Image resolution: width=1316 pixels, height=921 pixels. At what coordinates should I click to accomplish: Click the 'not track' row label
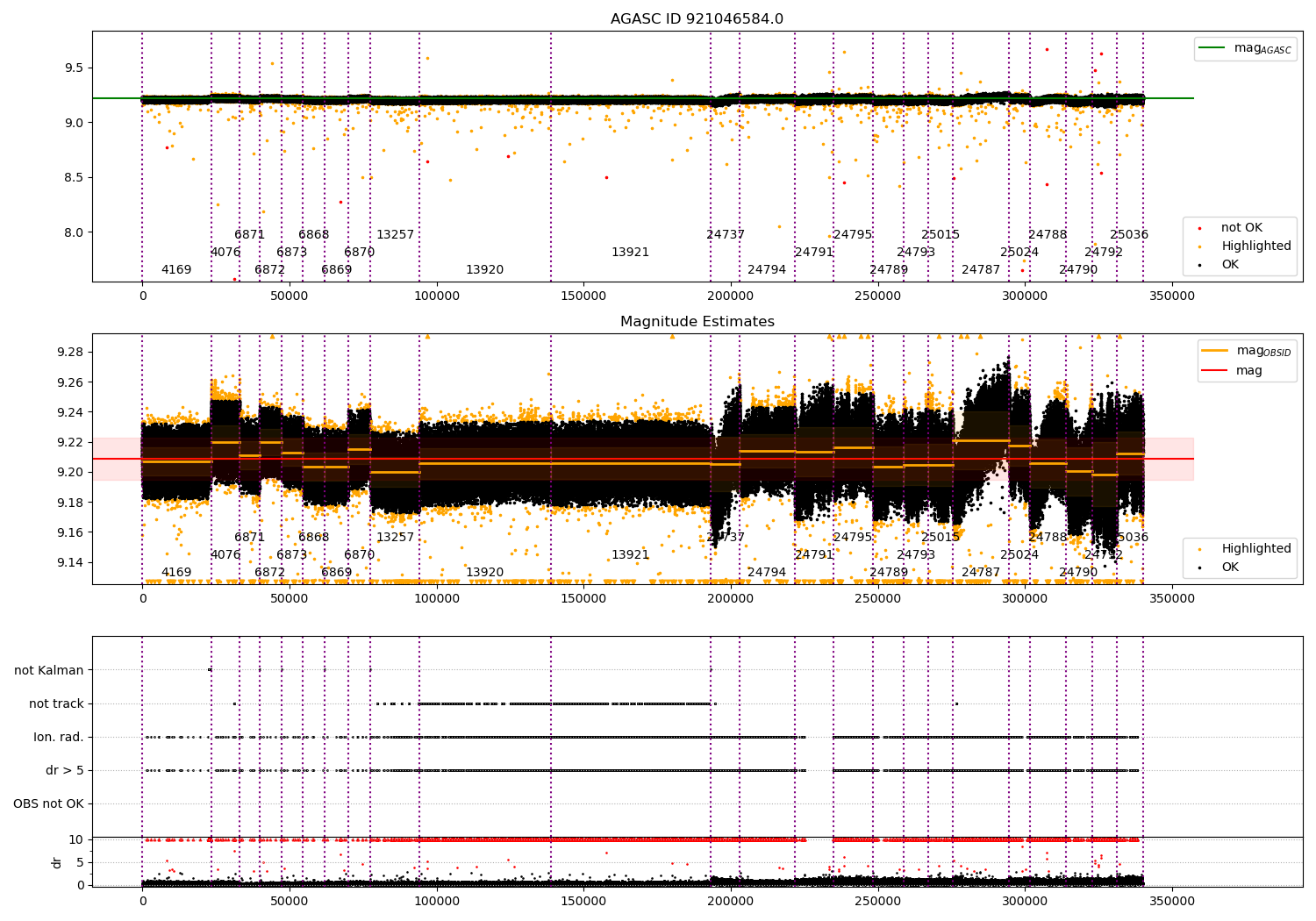click(56, 703)
